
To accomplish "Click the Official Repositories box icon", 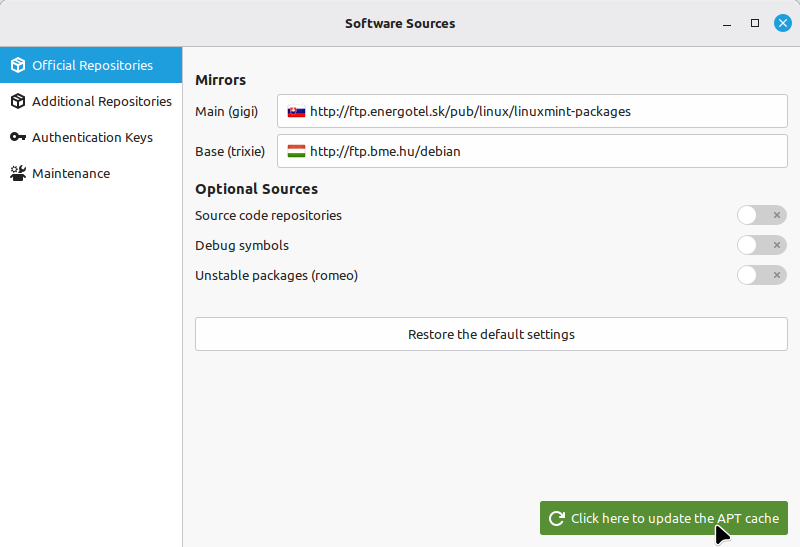I will 18,65.
